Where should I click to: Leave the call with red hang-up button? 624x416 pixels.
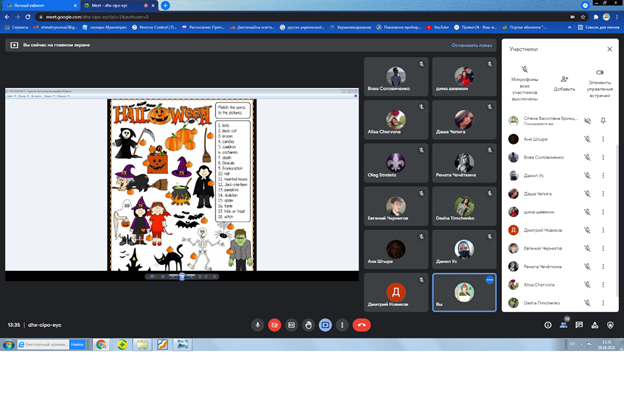click(361, 325)
